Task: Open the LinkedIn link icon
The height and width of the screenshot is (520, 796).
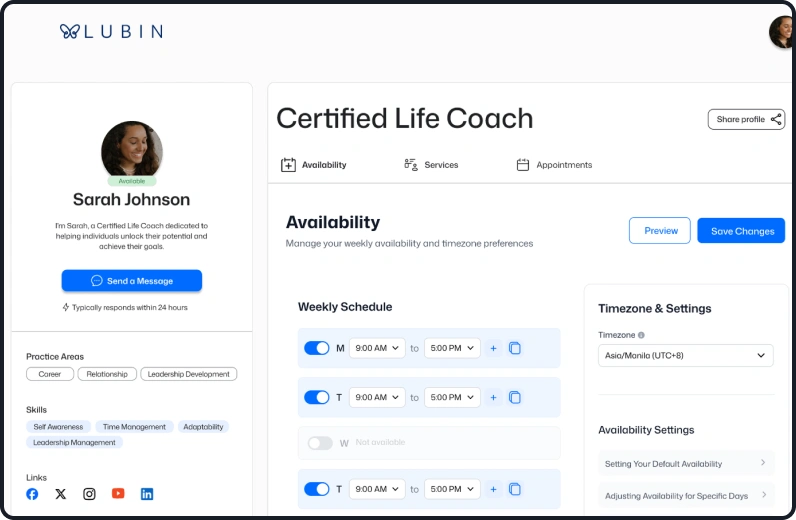Action: tap(147, 494)
